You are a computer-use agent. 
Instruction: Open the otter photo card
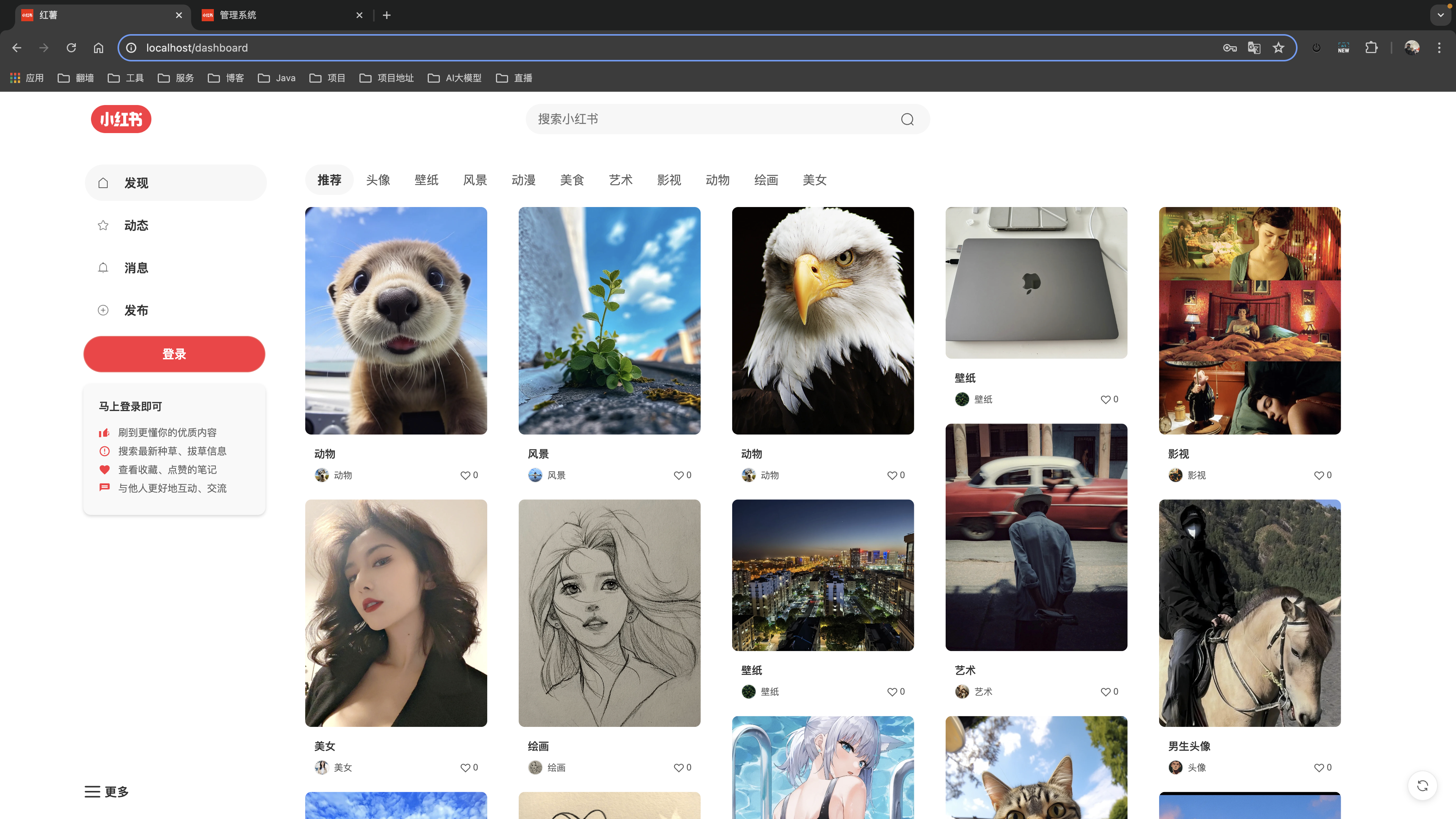[396, 320]
